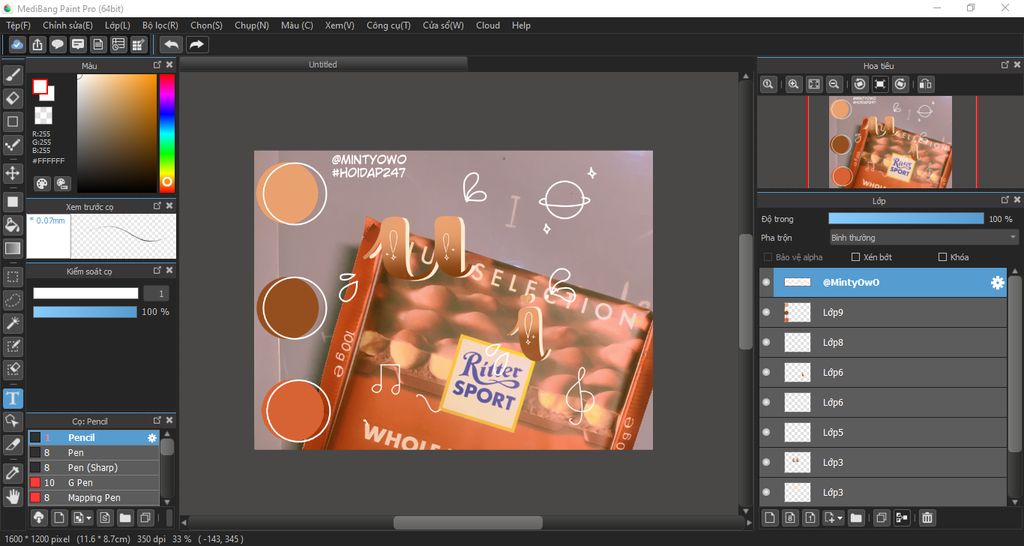Open the Tệp(F) menu
Screen dimensions: 1024x546
pyautogui.click(x=18, y=25)
